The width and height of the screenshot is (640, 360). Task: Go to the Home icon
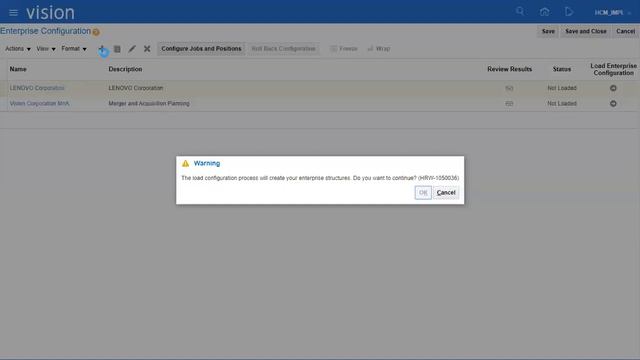[x=544, y=12]
